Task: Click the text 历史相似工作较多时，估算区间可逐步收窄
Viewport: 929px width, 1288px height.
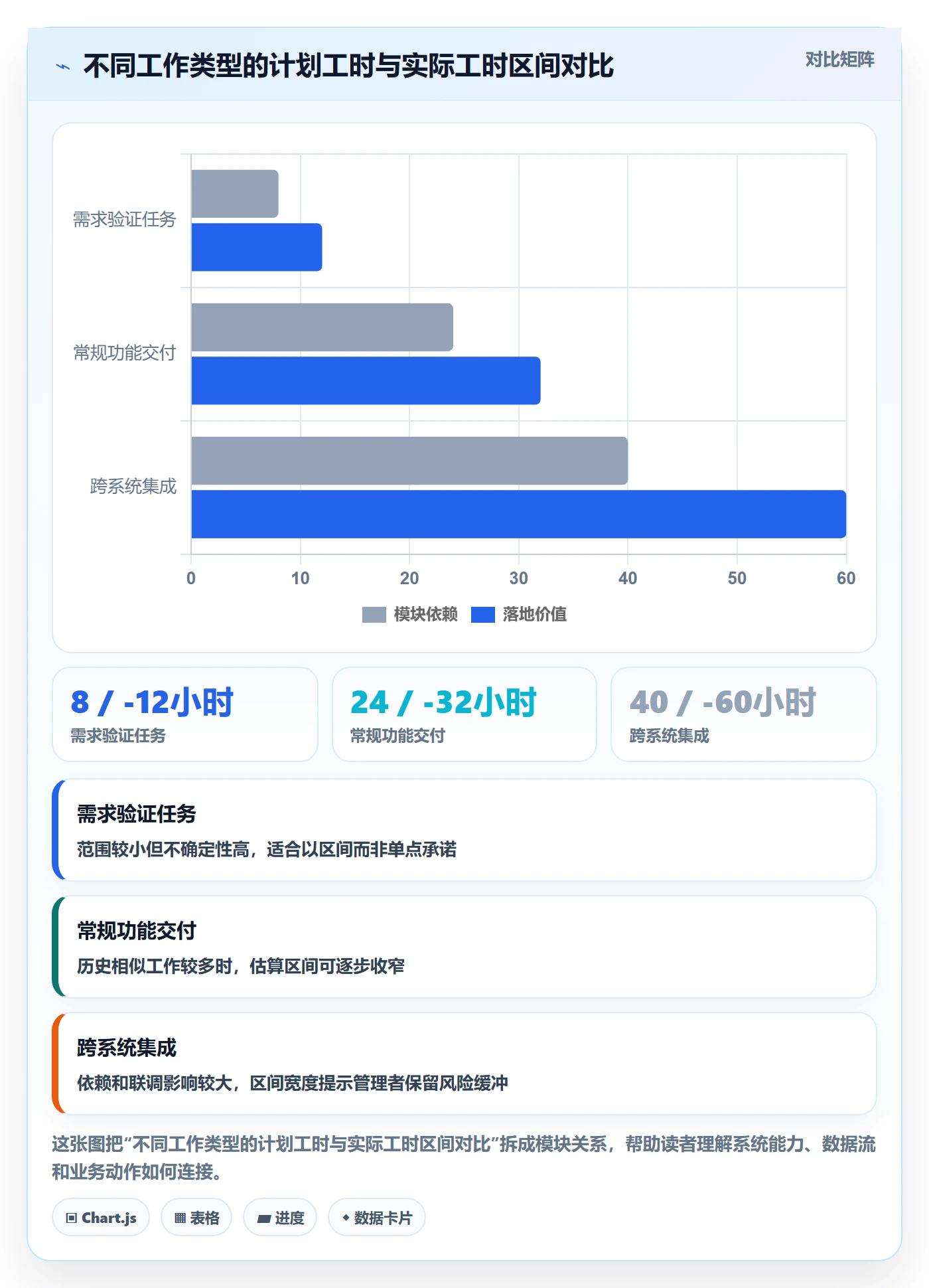Action: pyautogui.click(x=241, y=967)
